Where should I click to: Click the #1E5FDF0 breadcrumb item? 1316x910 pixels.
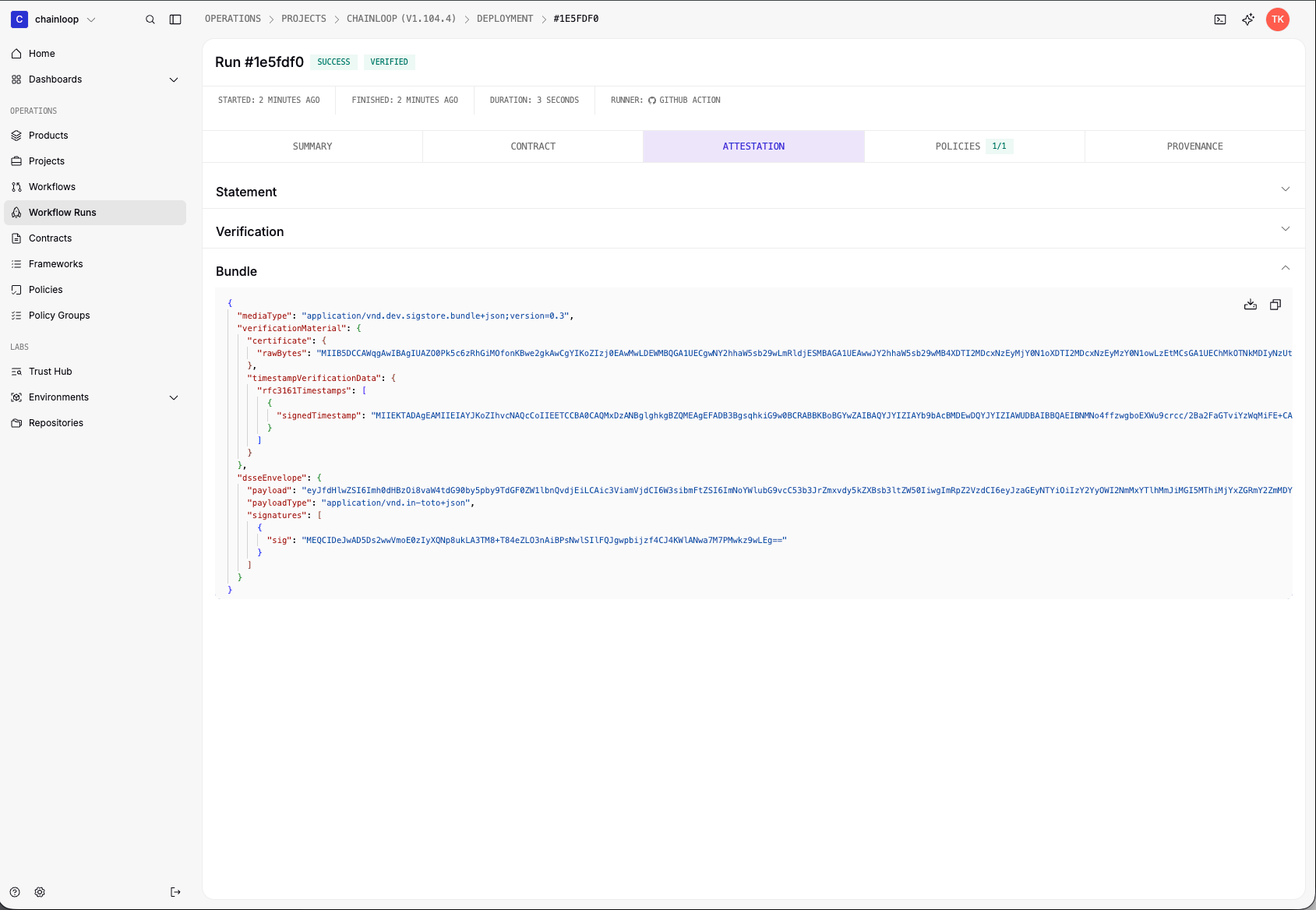pos(576,19)
